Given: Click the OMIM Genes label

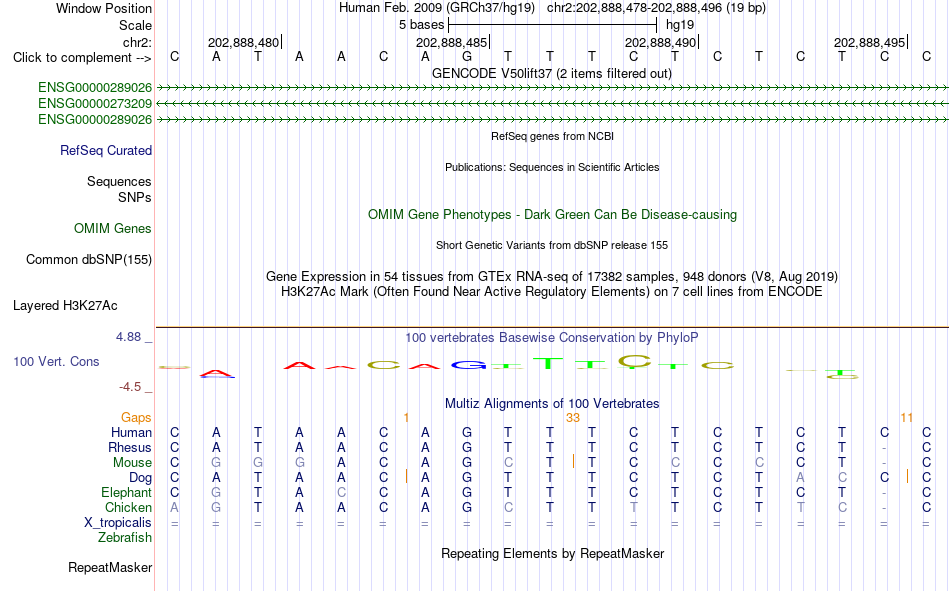Looking at the screenshot, I should click(112, 229).
